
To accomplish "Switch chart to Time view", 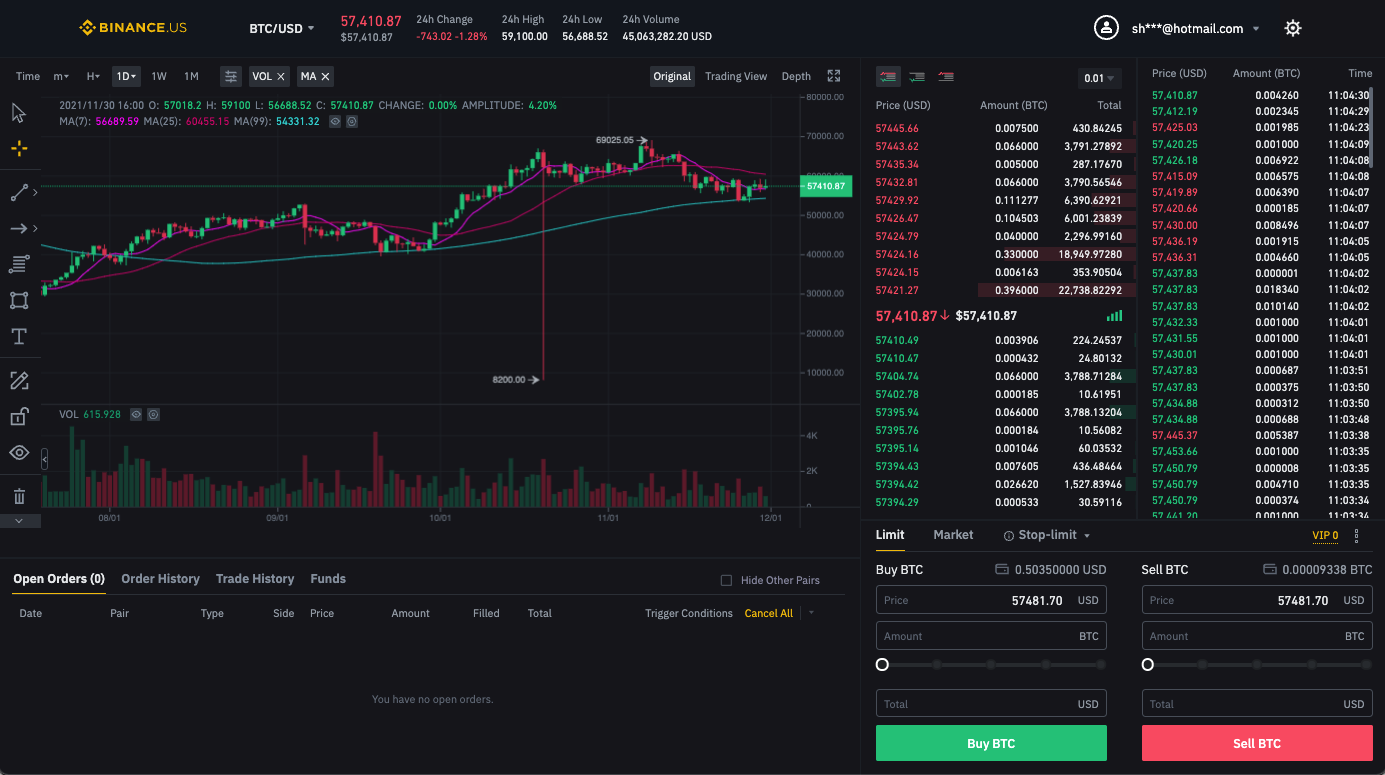I will click(28, 76).
